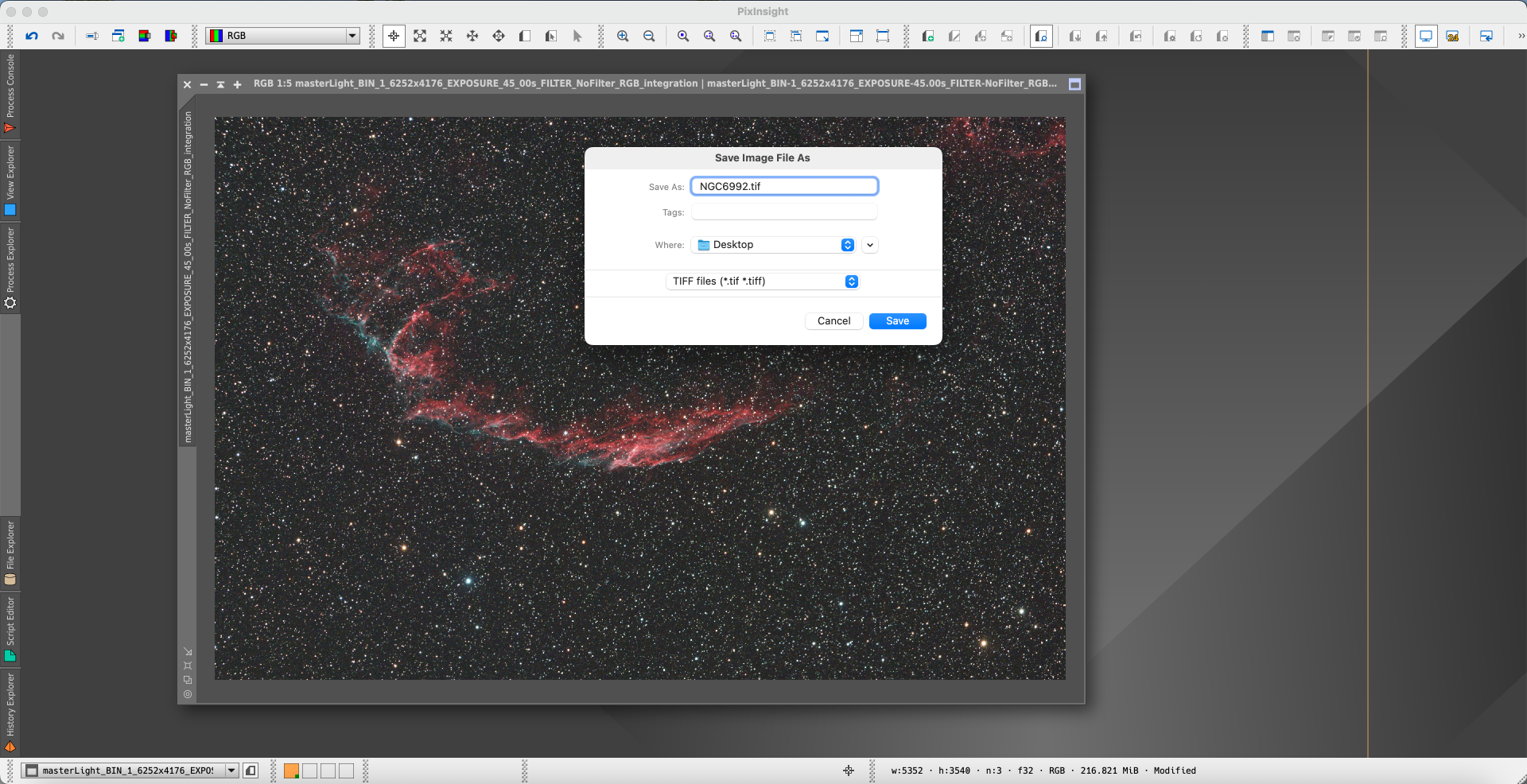
Task: Click the image window maximize square icon
Action: (1074, 84)
